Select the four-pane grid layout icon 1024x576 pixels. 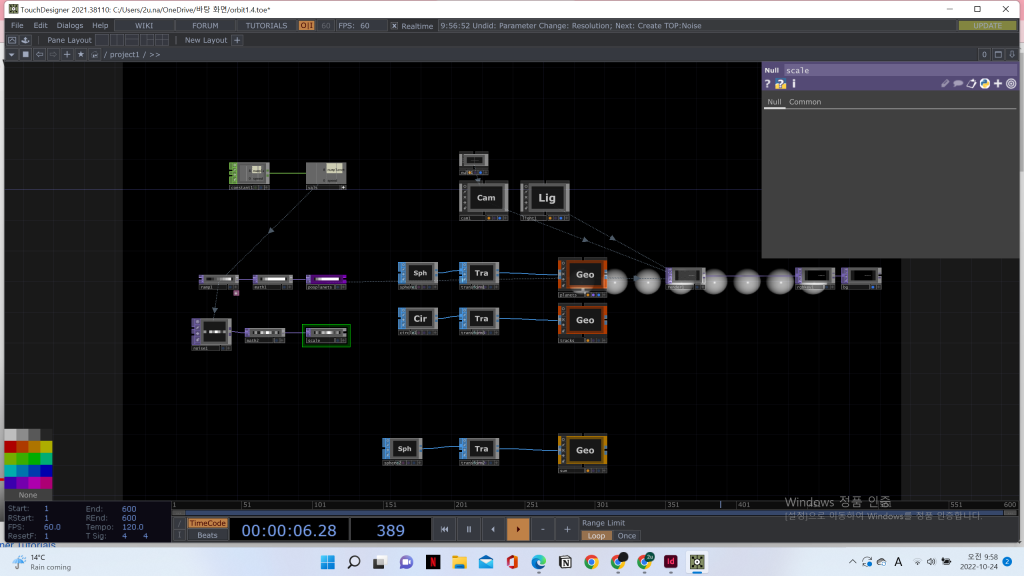coord(162,40)
